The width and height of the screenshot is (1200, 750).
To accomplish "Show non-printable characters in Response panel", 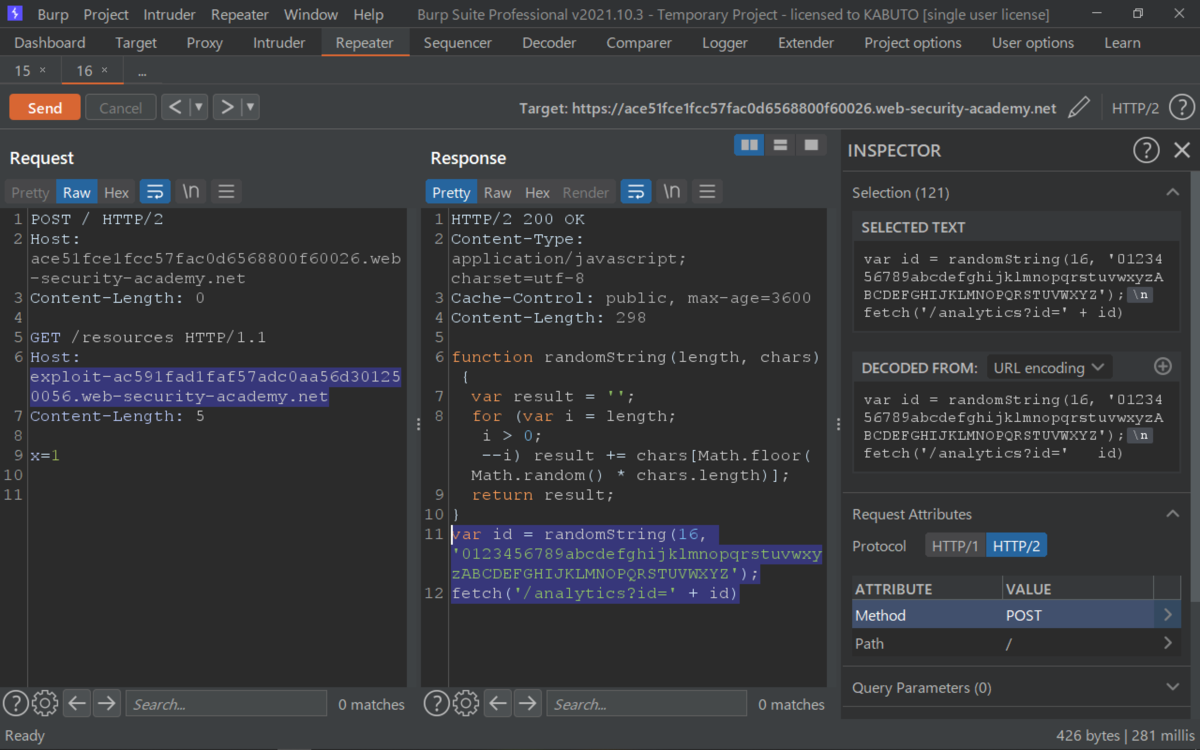I will [672, 192].
